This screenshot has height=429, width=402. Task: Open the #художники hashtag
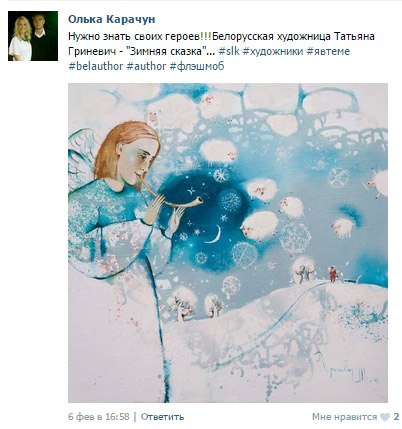(x=273, y=51)
